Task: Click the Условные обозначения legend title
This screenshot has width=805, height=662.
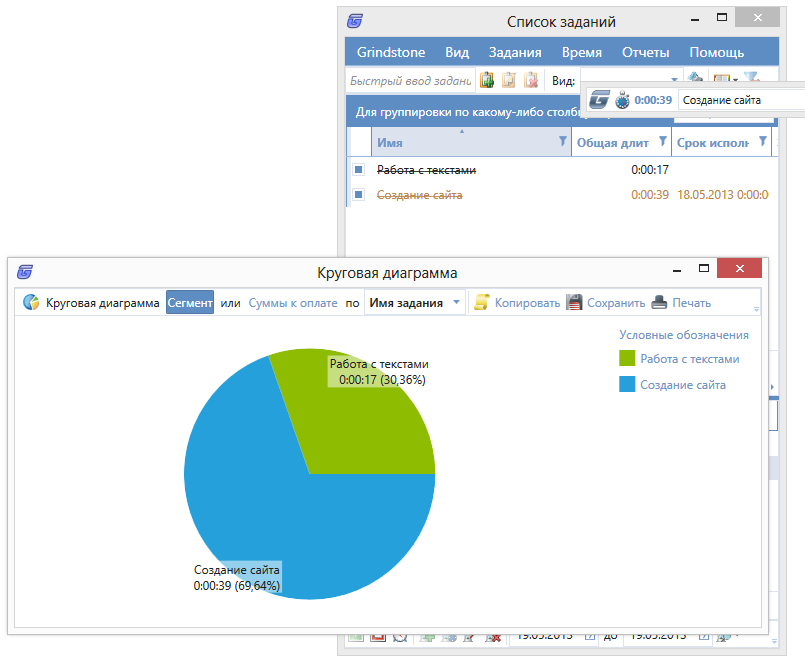Action: tap(683, 335)
